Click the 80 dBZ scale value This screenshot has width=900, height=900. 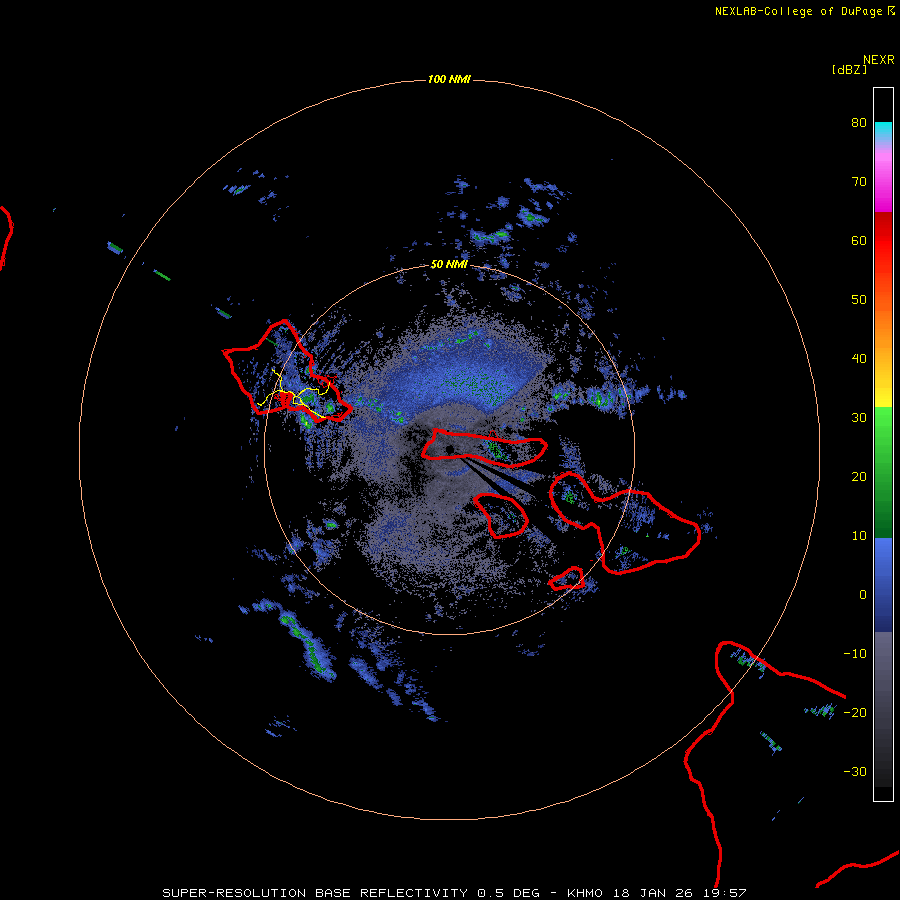click(x=859, y=123)
